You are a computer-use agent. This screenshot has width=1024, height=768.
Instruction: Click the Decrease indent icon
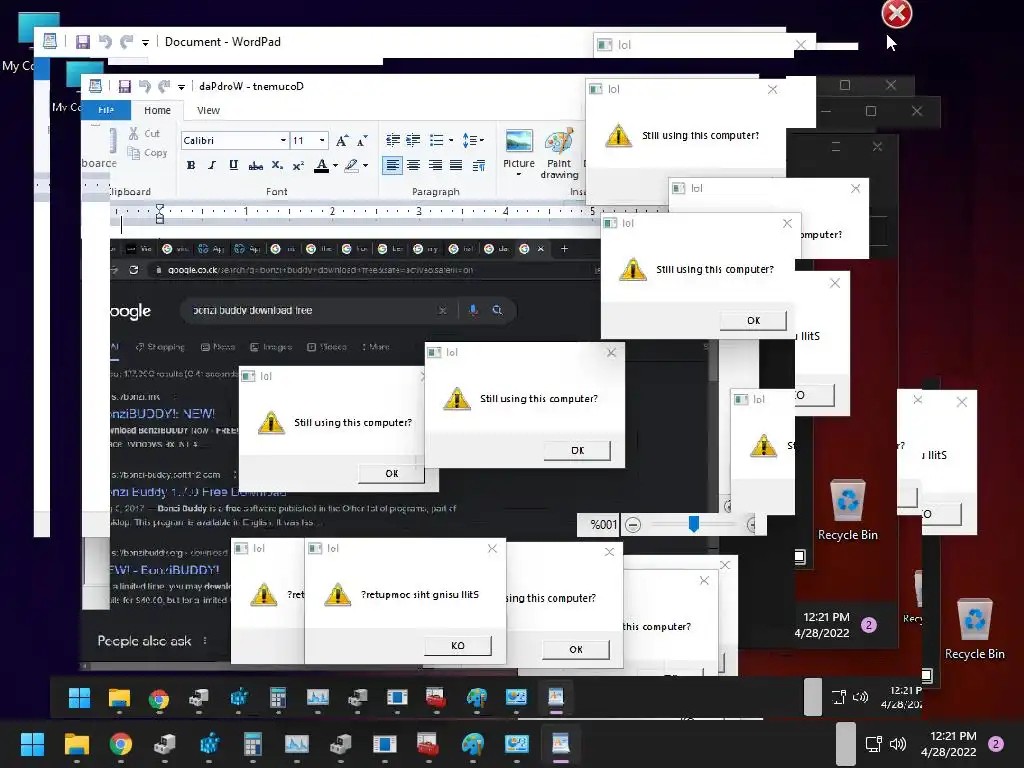tap(392, 140)
